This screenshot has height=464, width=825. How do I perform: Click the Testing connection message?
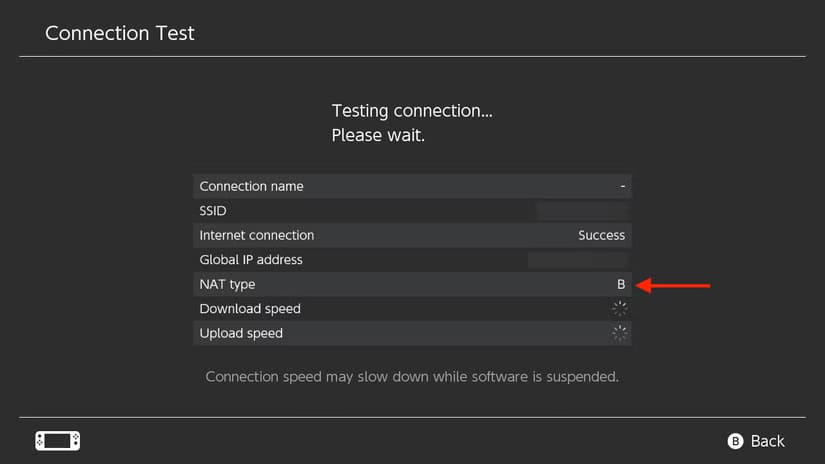[412, 123]
